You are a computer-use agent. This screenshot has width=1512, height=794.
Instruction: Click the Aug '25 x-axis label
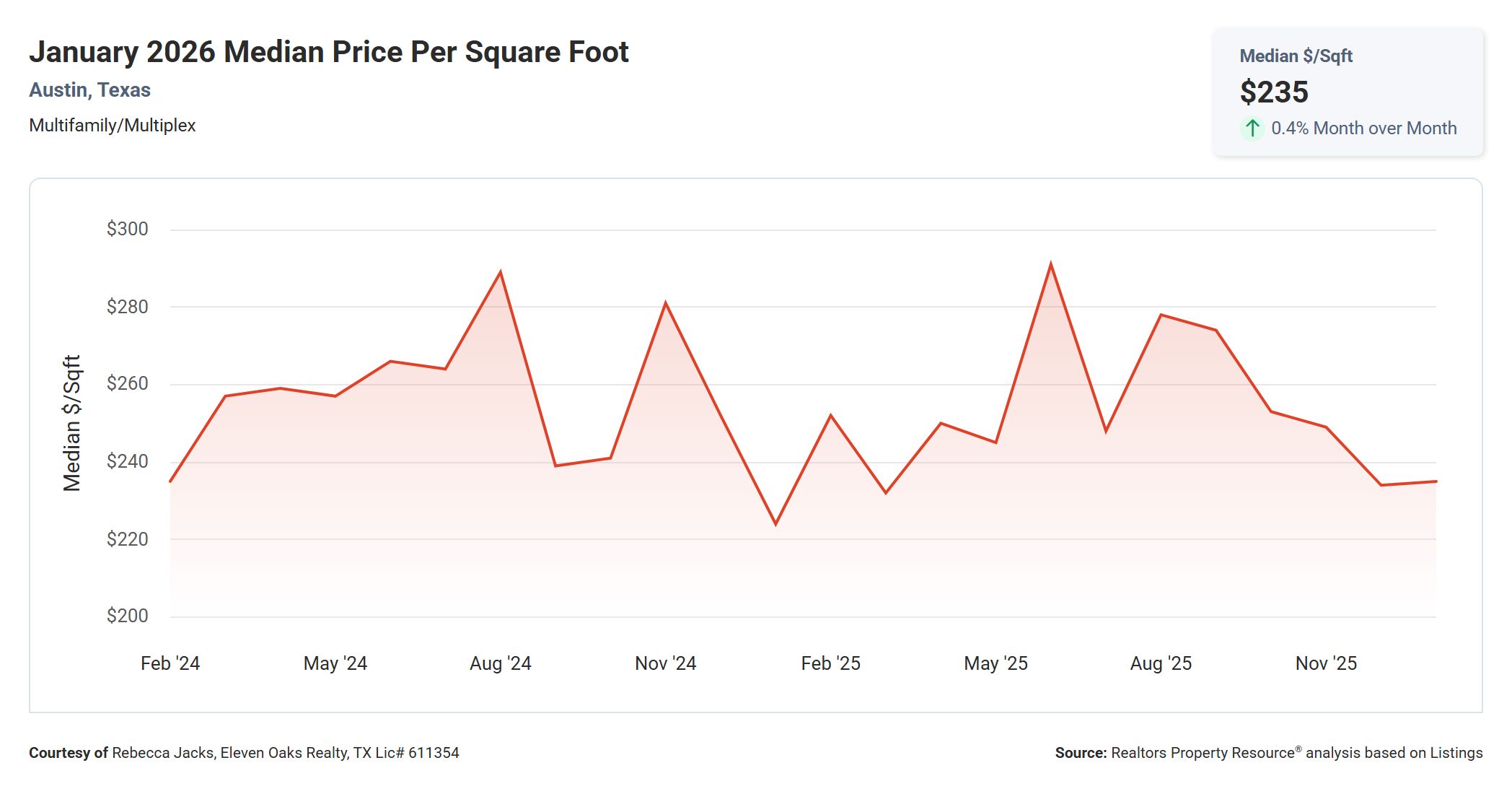coord(1161,663)
